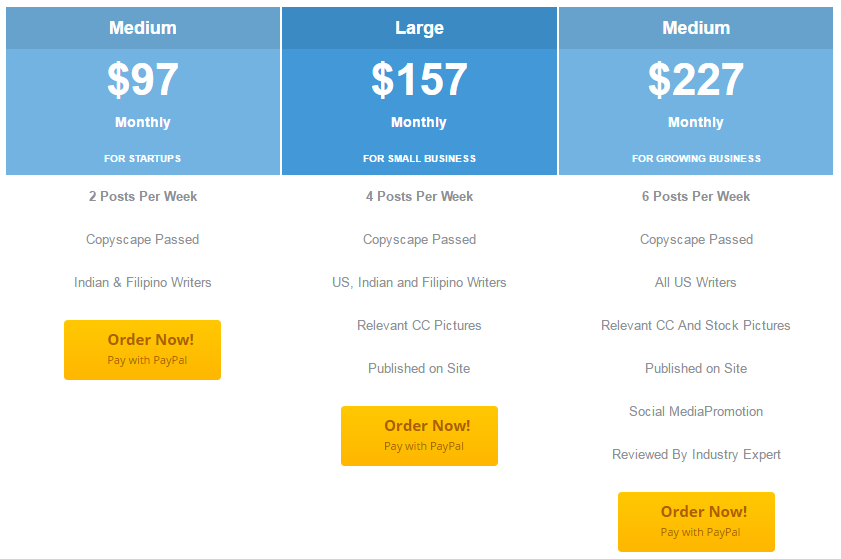Image resolution: width=841 pixels, height=559 pixels.
Task: Click Order Now under the $97 plan
Action: click(142, 350)
